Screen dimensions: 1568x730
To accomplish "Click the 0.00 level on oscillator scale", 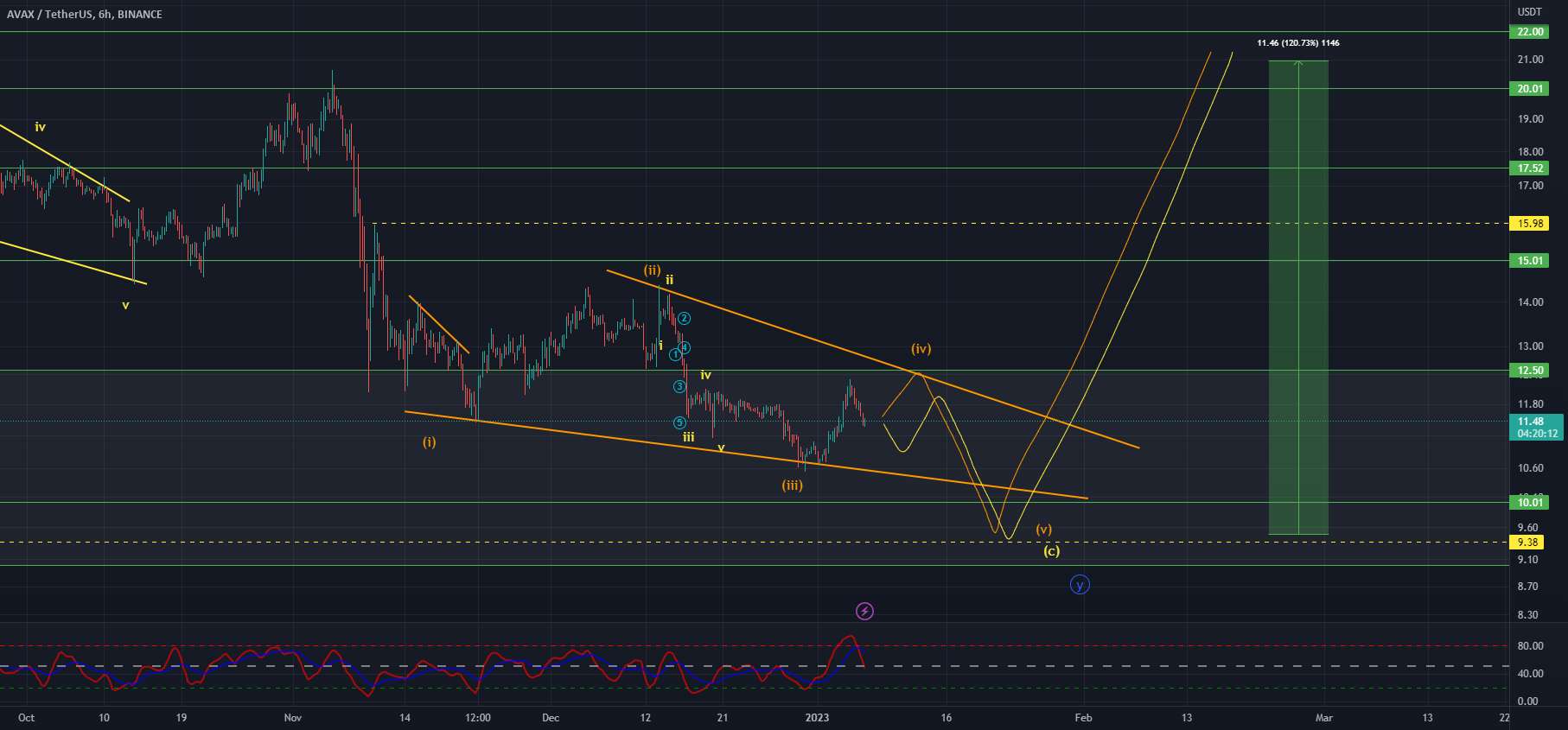I will point(1527,701).
